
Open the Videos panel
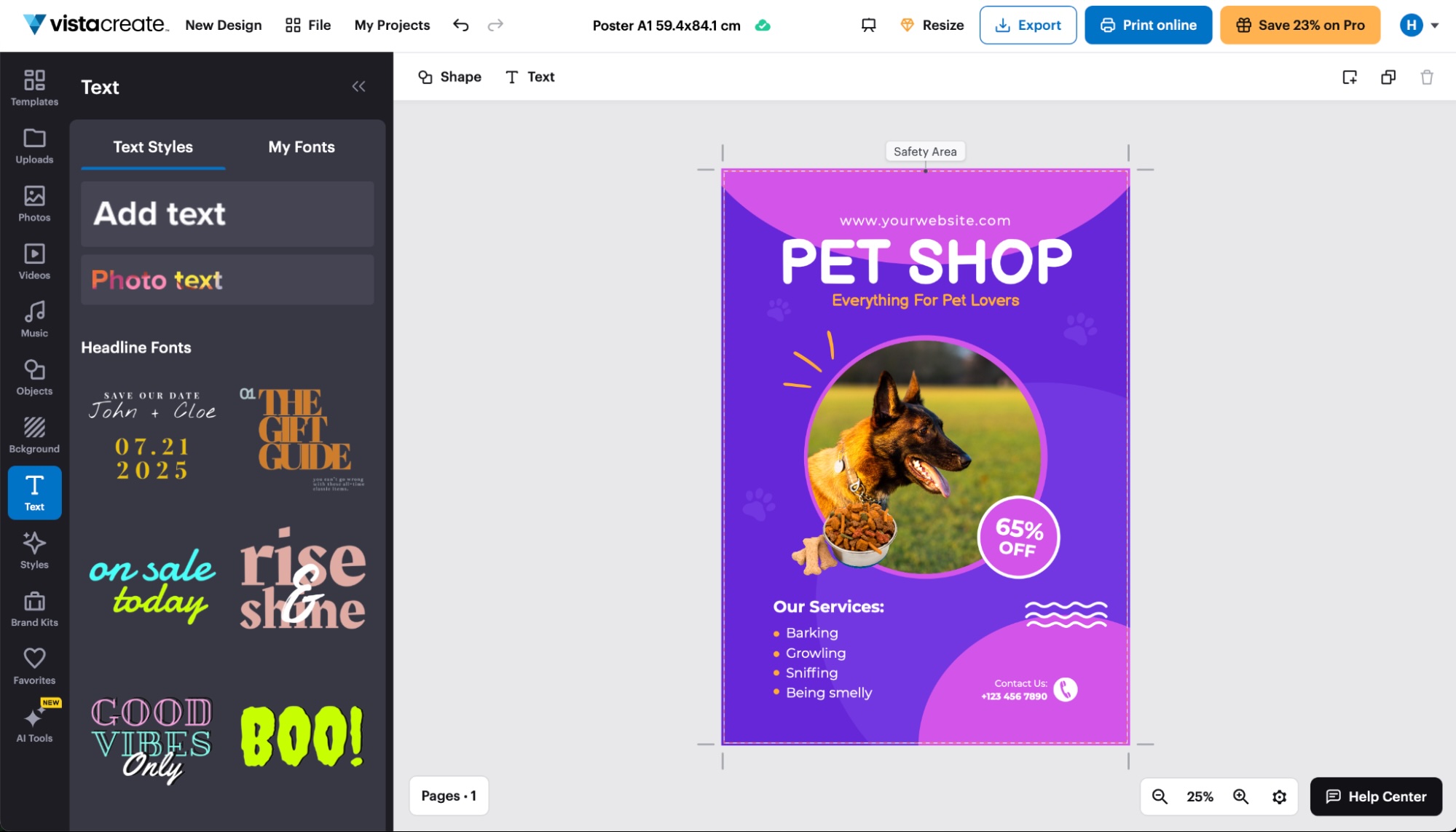[34, 262]
